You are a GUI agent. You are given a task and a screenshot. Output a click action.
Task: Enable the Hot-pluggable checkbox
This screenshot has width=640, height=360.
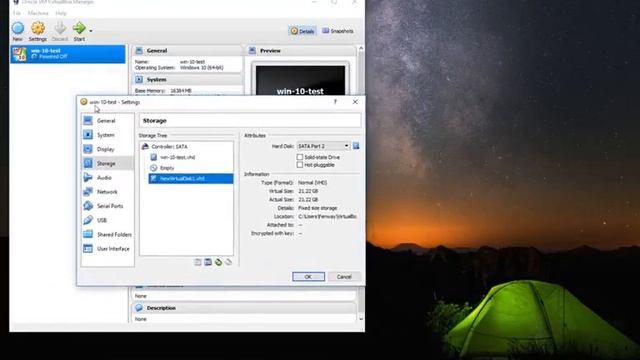[x=300, y=165]
